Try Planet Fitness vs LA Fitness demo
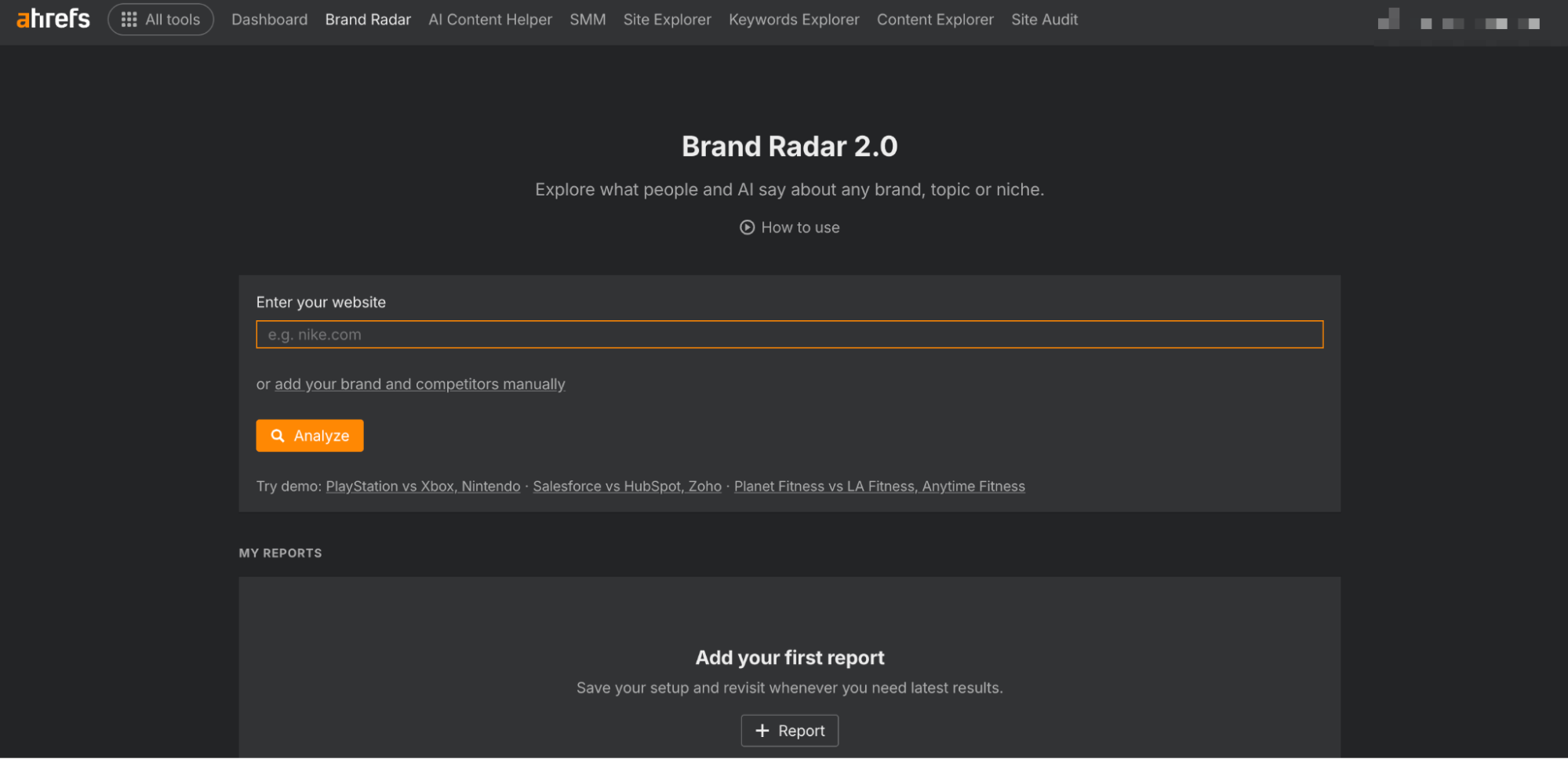The height and width of the screenshot is (759, 1568). (879, 487)
